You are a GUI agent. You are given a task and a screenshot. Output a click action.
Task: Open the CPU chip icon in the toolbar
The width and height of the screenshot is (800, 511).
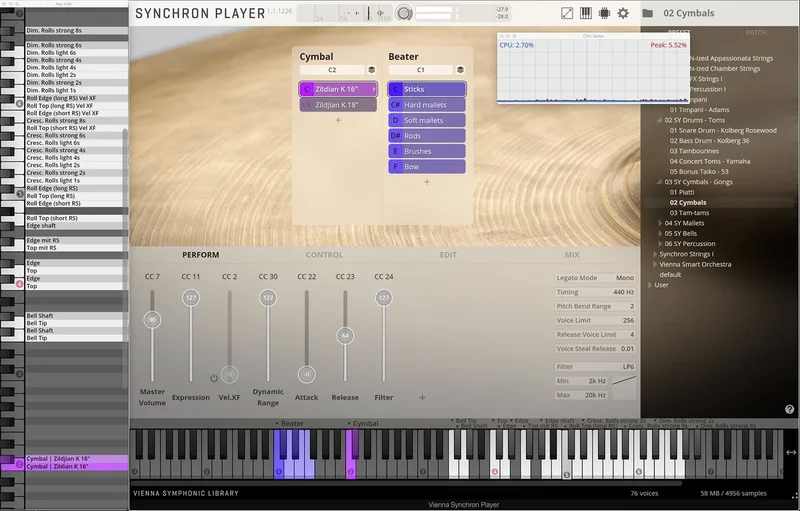click(x=604, y=13)
